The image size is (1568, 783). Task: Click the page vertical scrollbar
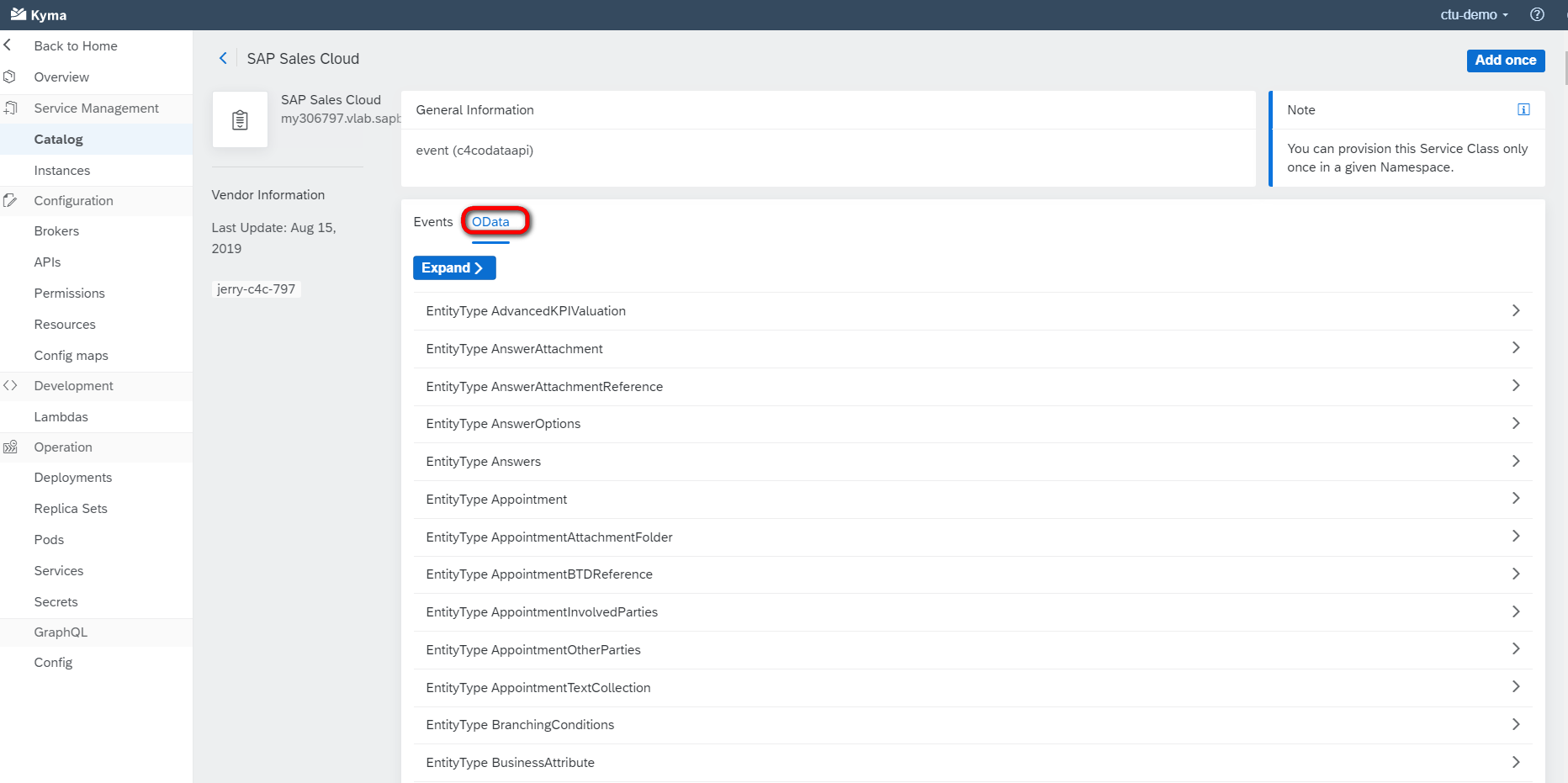1565,67
